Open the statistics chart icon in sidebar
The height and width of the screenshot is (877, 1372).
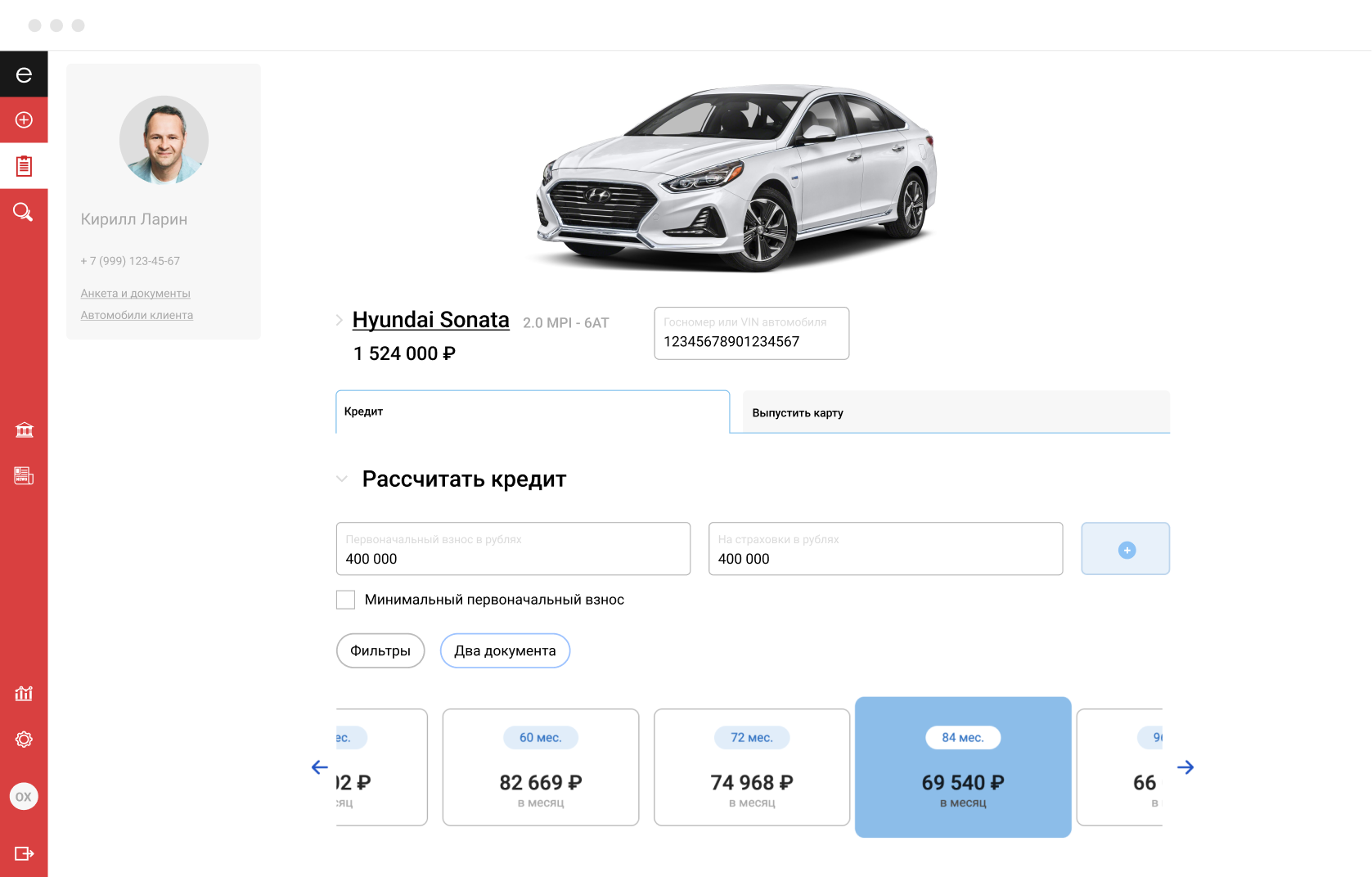24,694
